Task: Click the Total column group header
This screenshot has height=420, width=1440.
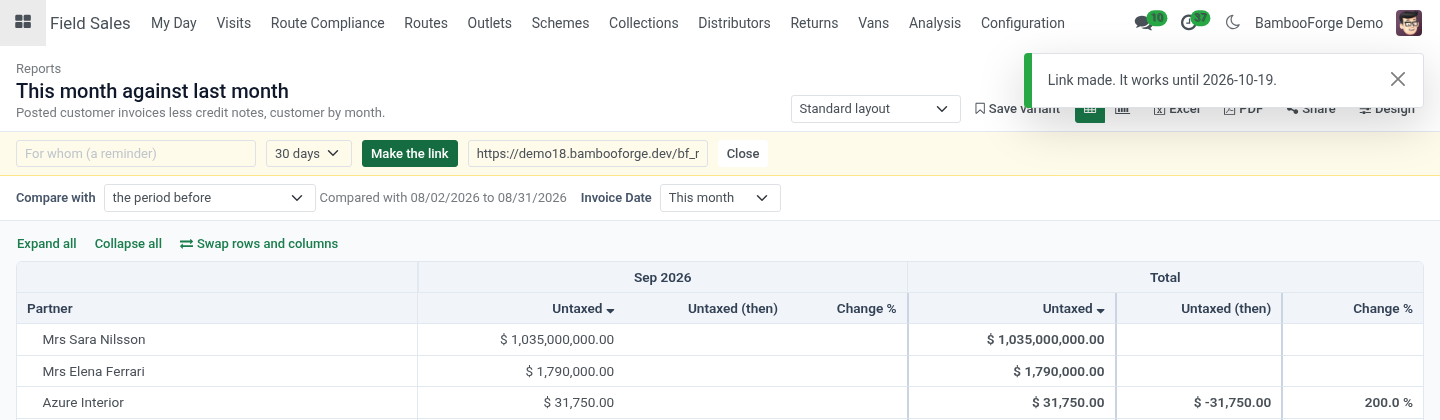Action: click(x=1165, y=278)
